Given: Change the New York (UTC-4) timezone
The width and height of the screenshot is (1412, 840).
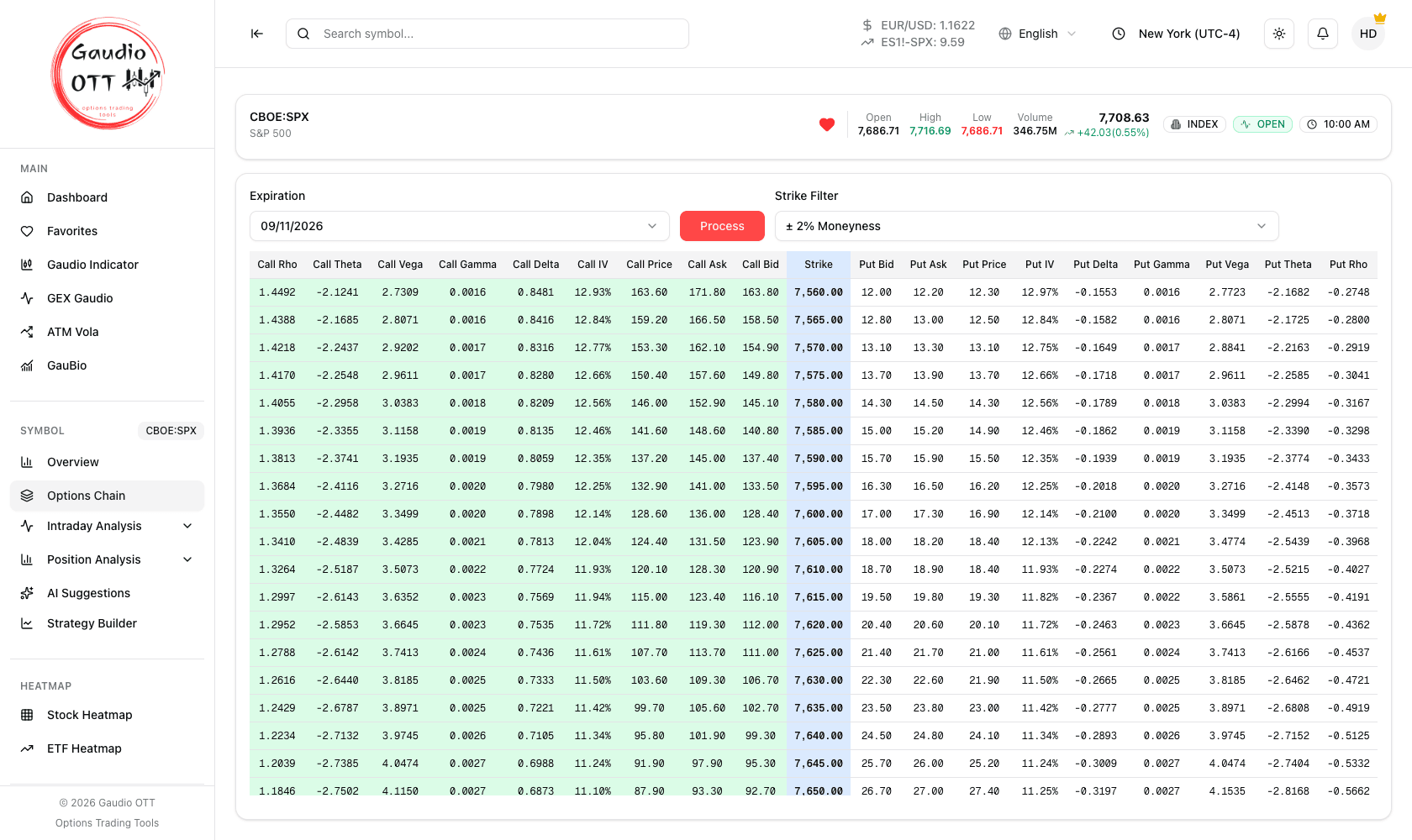Looking at the screenshot, I should [x=1177, y=34].
